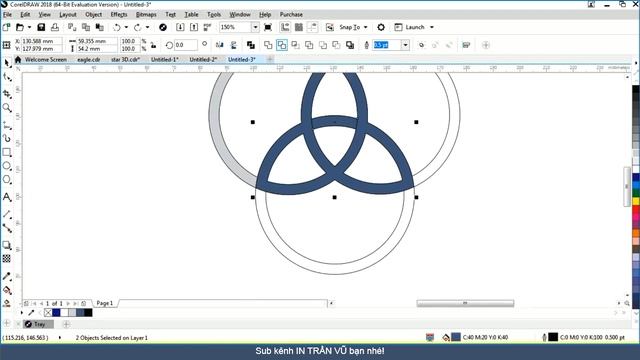Click the Export icon
Screen dimensions: 640x360
coord(194,27)
